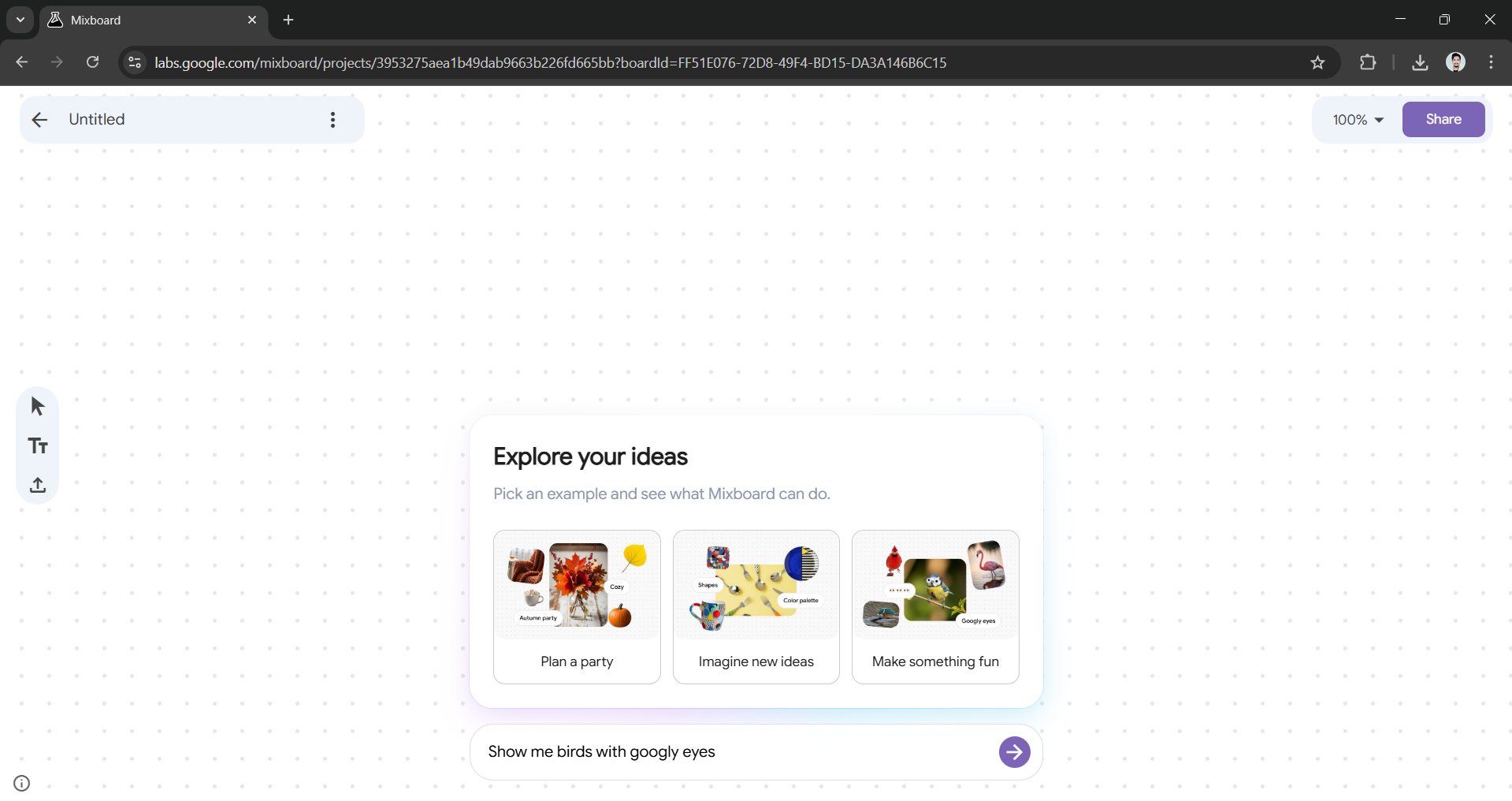Click the upload image icon in sidebar

pos(37,486)
